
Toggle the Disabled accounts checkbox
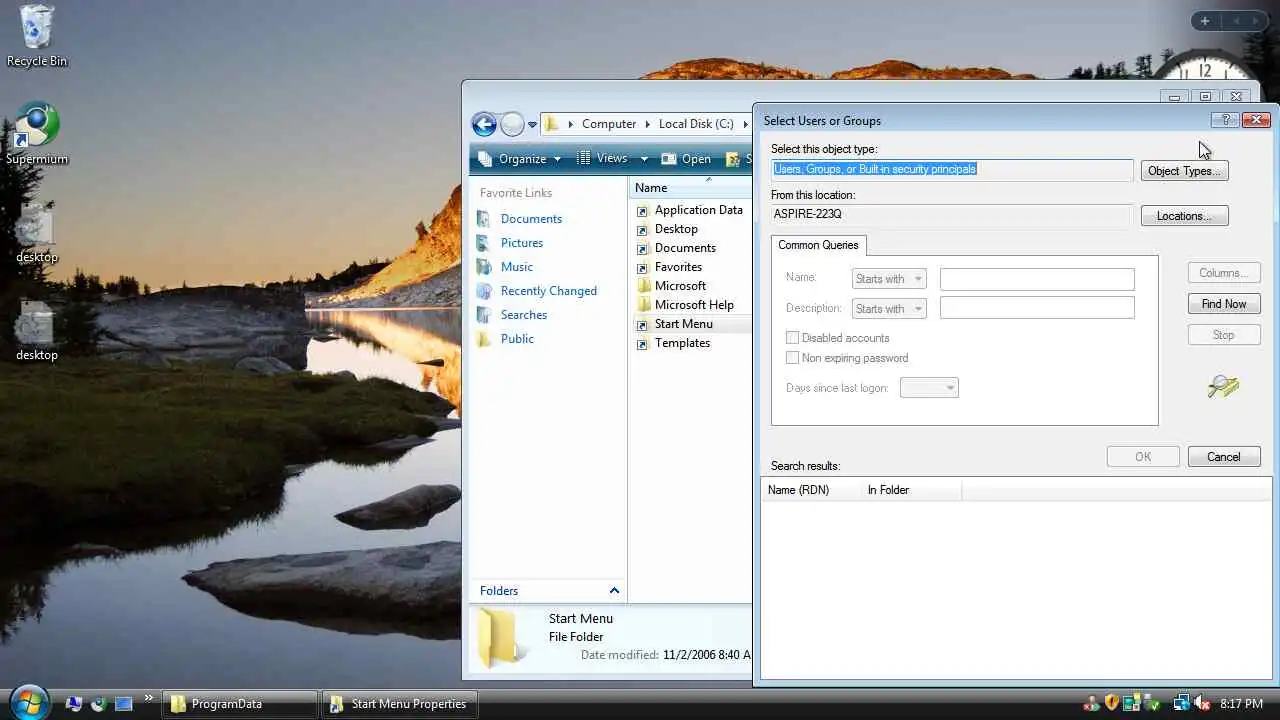pyautogui.click(x=793, y=338)
